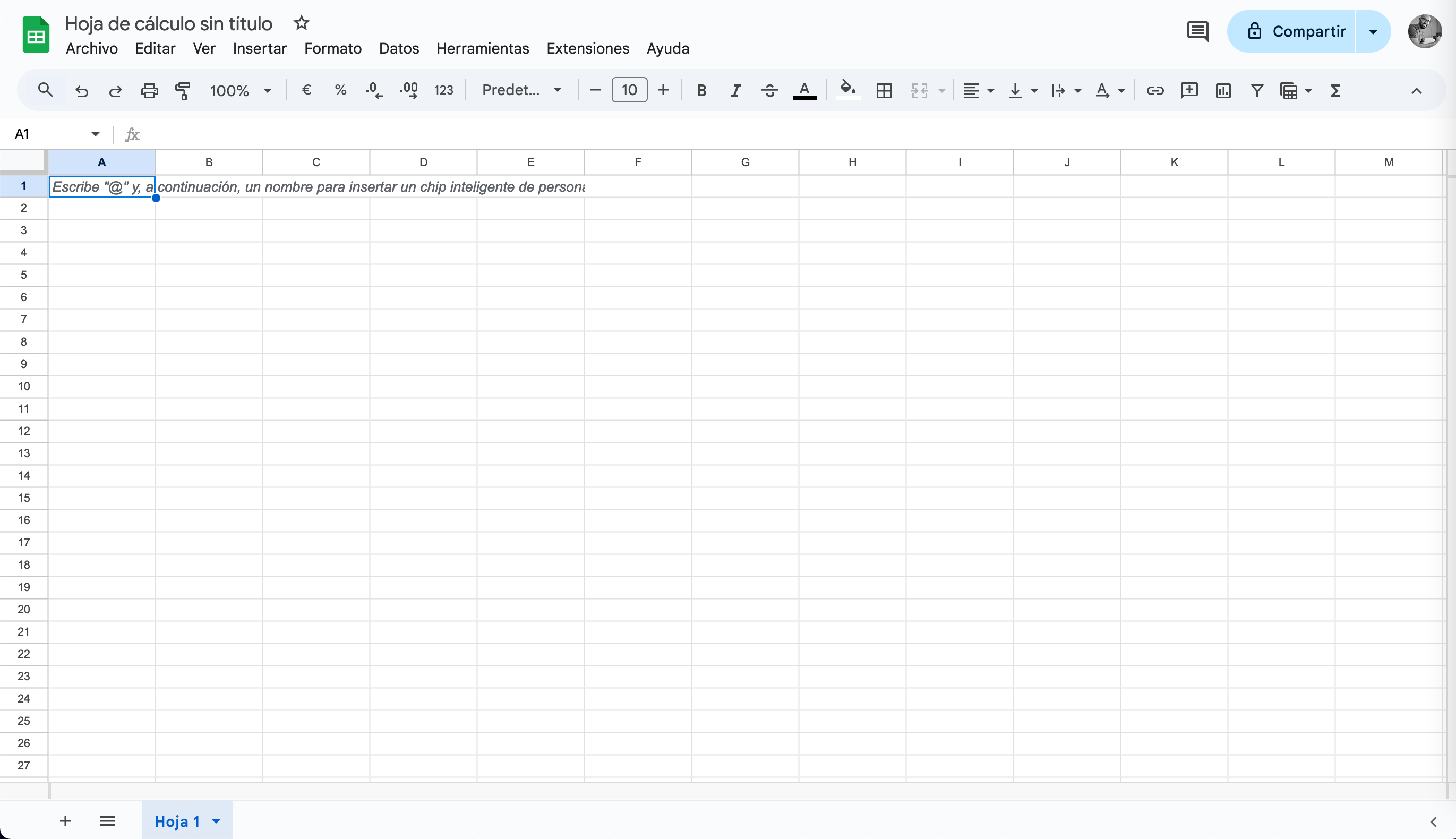Screen dimensions: 1456x839
Task: Click the create filter funnel icon
Action: pos(1257,90)
